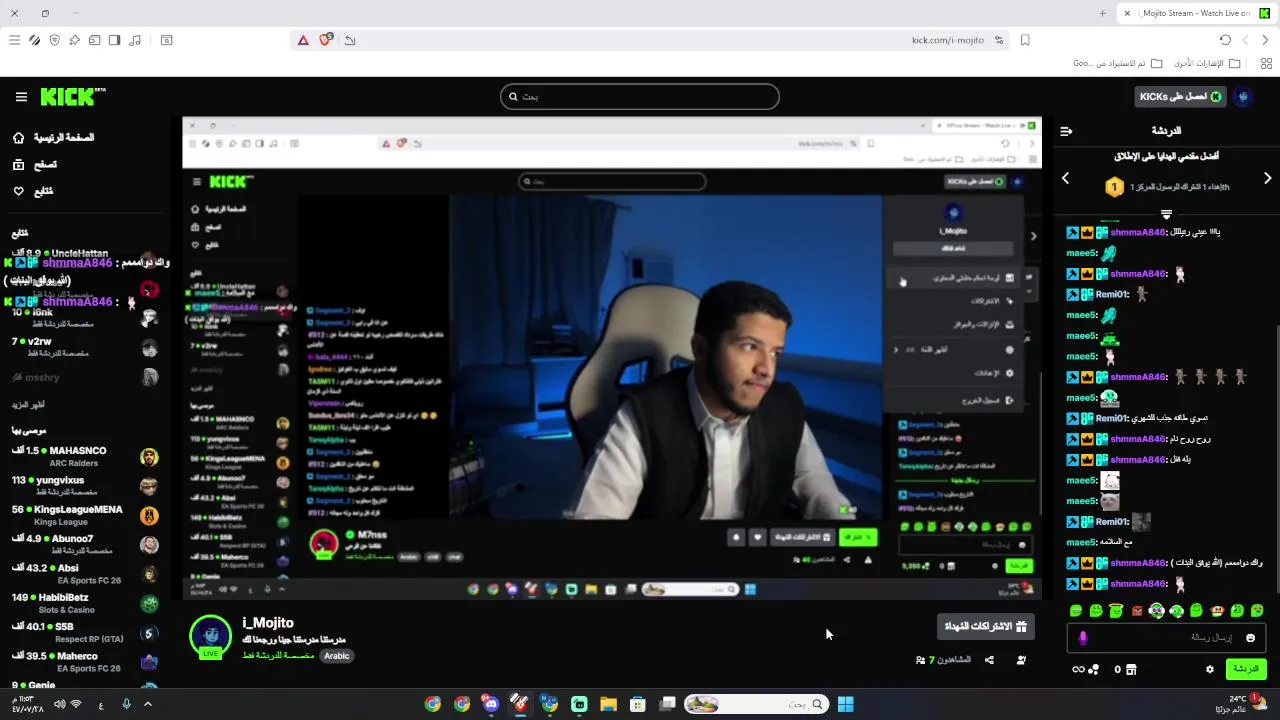This screenshot has height=720, width=1280.
Task: Open Maherco channel in sidebar
Action: tap(85, 662)
